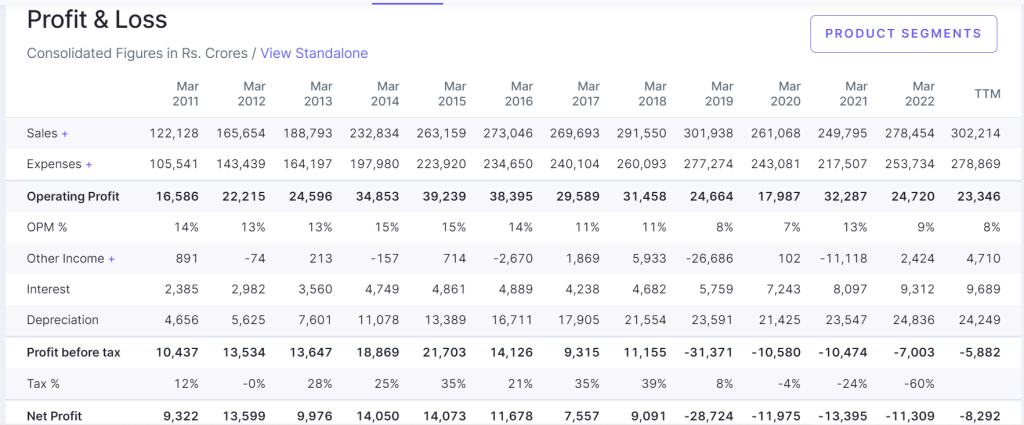Click the Operating Profit row label
Viewport: 1024px width, 425px height.
pyautogui.click(x=73, y=197)
